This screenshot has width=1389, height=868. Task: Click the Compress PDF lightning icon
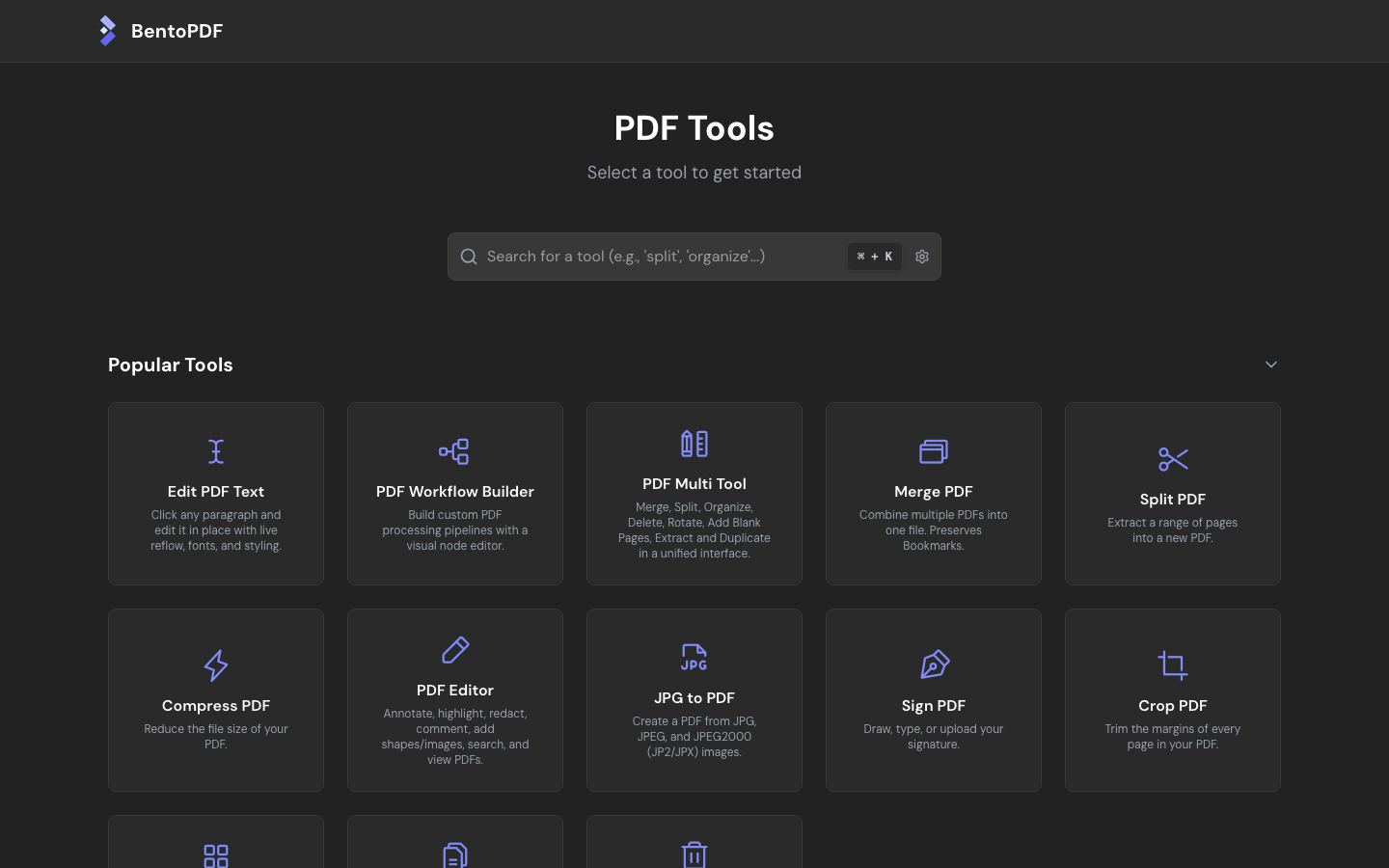tap(216, 665)
